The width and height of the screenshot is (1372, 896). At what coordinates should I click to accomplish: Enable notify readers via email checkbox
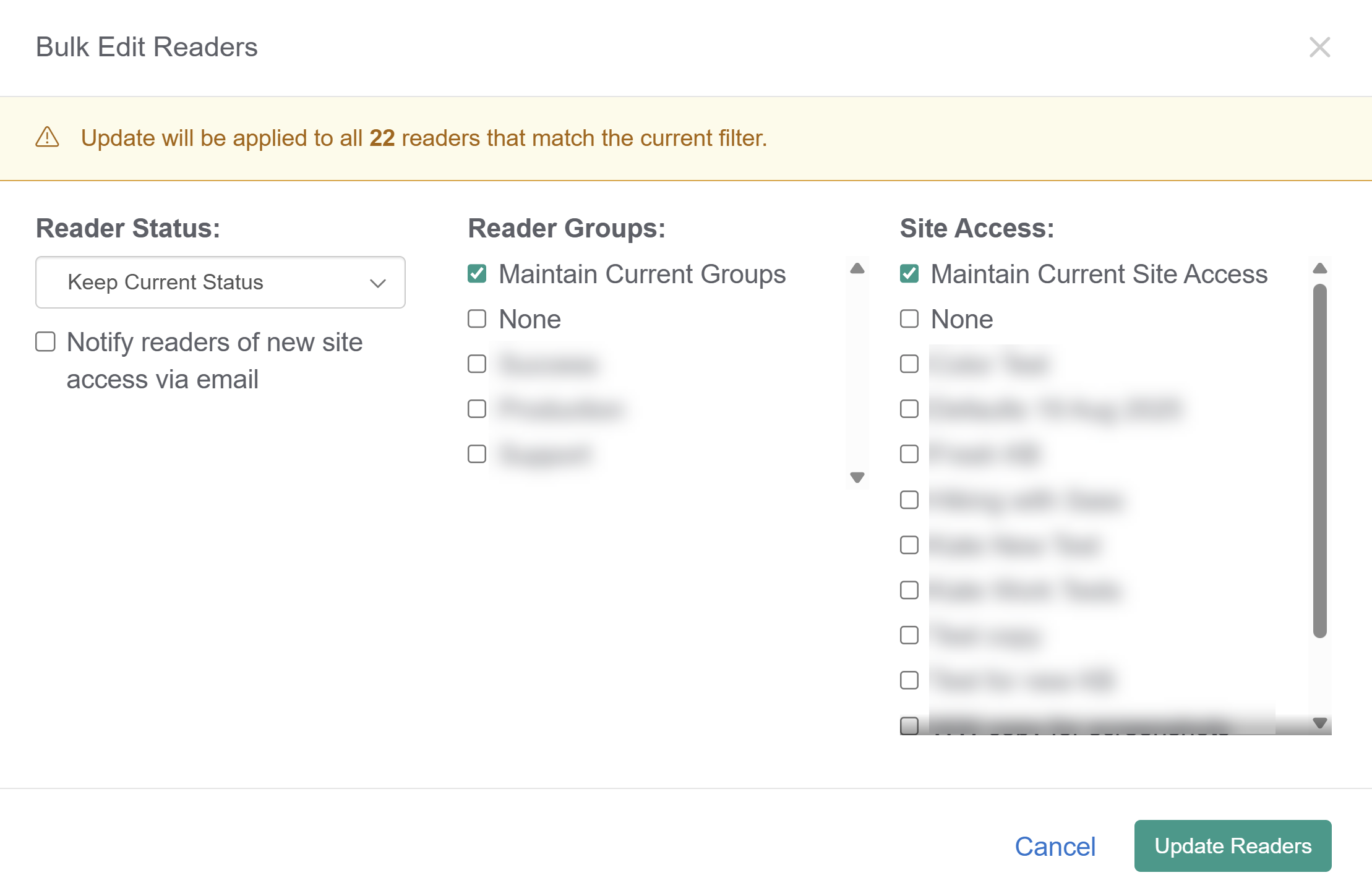pos(46,341)
